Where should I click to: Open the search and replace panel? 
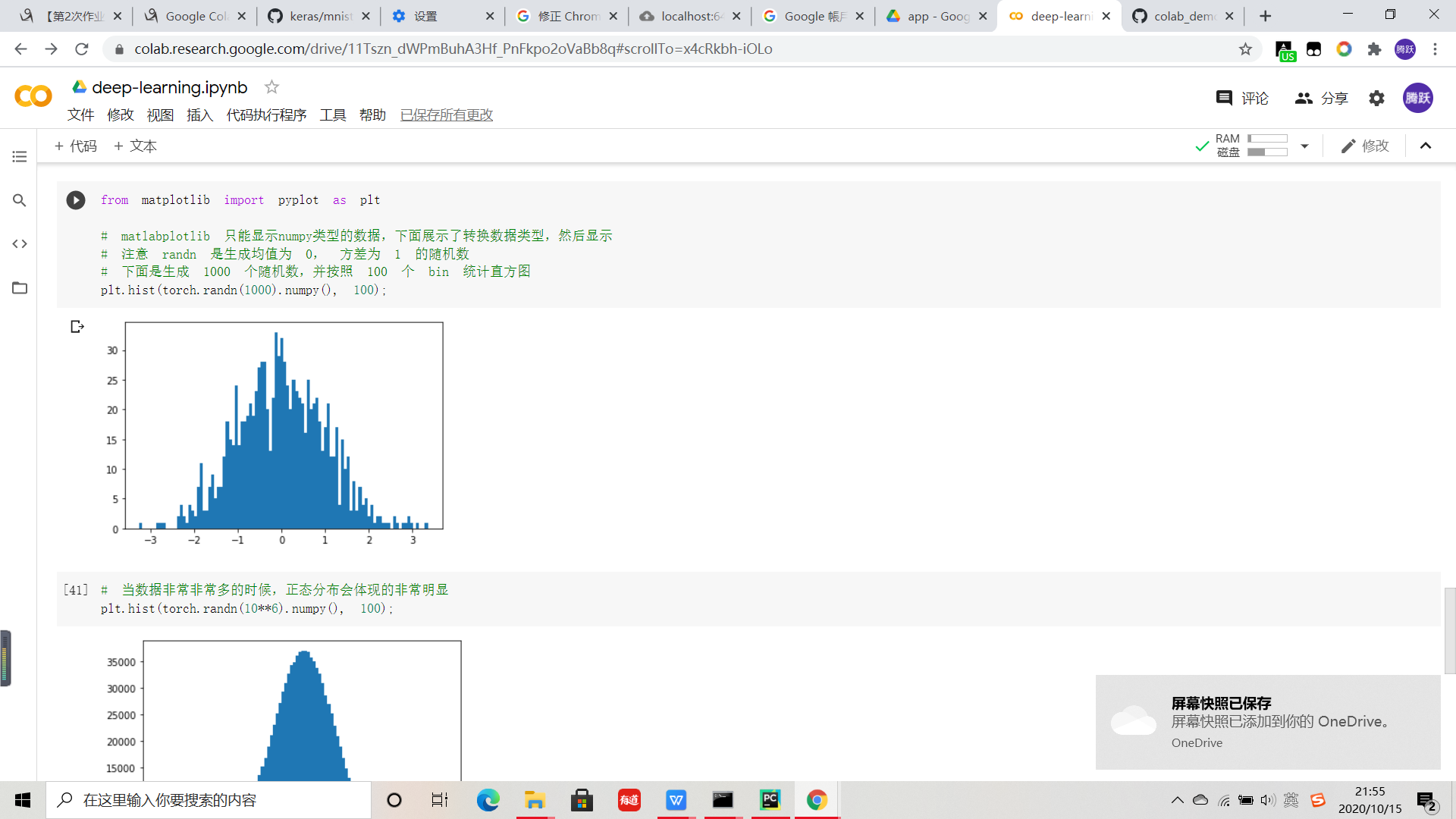(20, 200)
